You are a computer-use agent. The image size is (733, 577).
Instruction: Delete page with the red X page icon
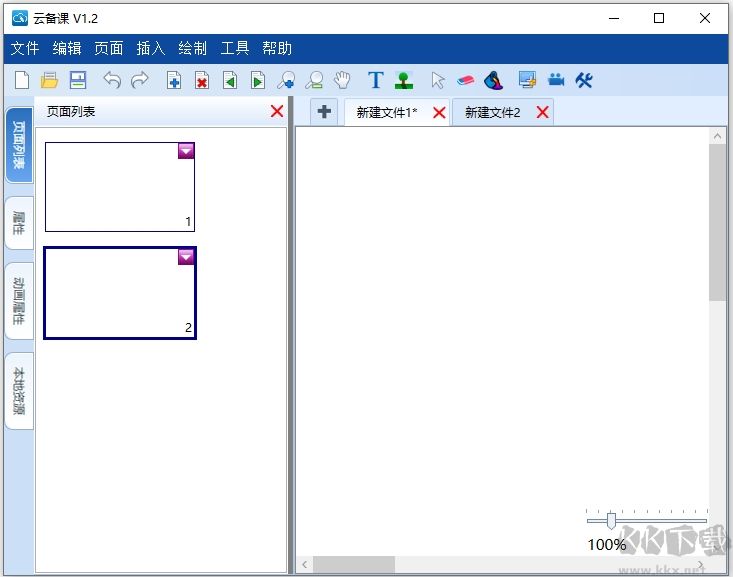pyautogui.click(x=202, y=81)
